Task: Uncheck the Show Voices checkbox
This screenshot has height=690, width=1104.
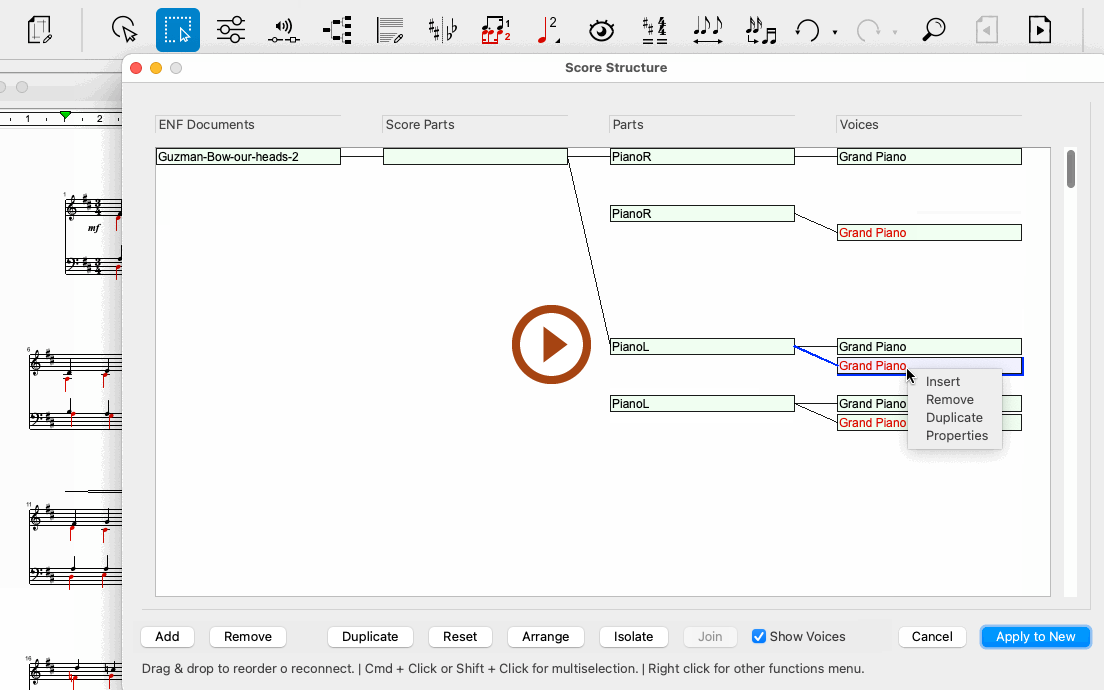Action: (759, 637)
